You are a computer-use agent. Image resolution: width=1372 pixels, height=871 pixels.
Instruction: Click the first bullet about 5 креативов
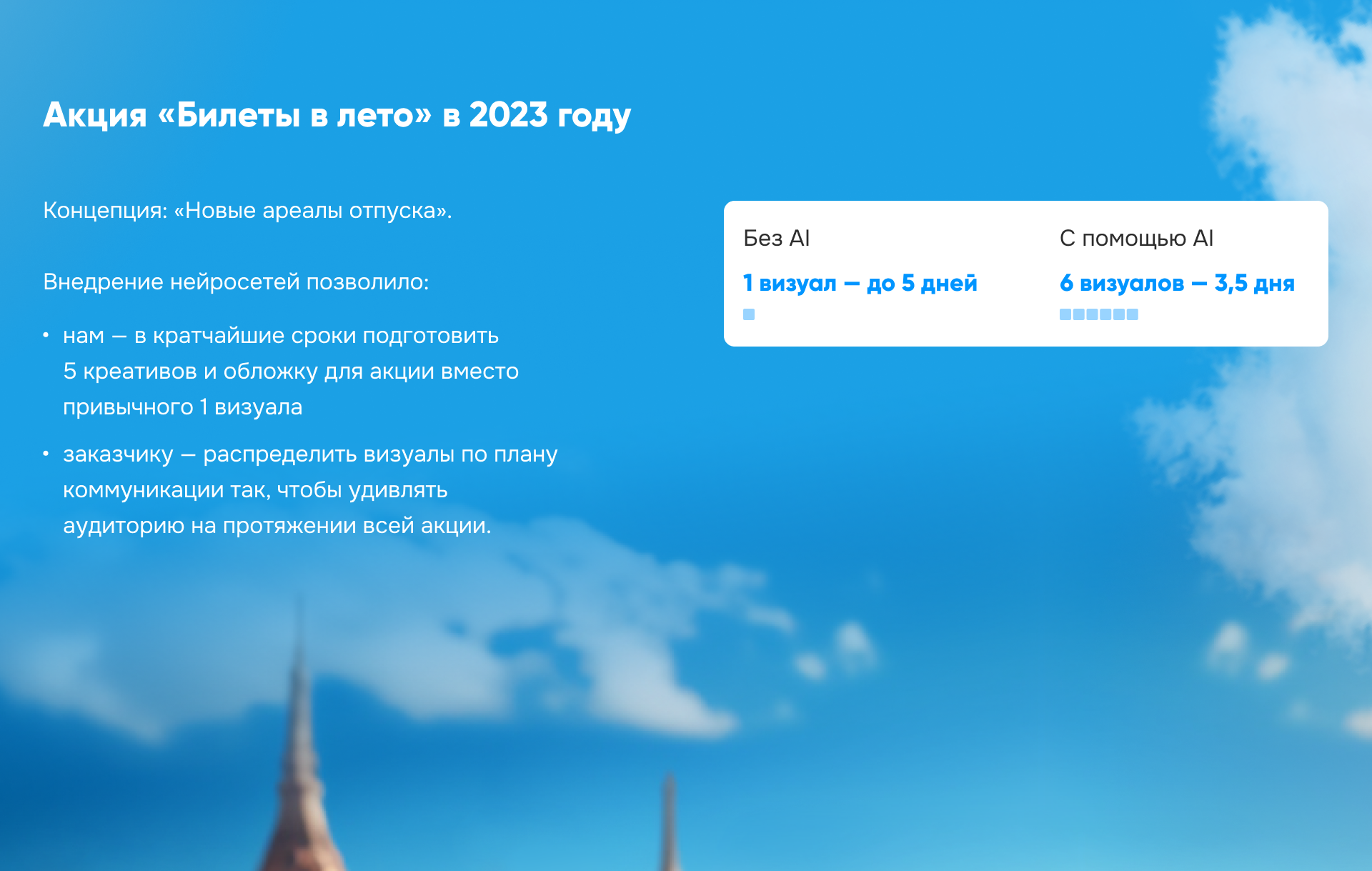(290, 371)
